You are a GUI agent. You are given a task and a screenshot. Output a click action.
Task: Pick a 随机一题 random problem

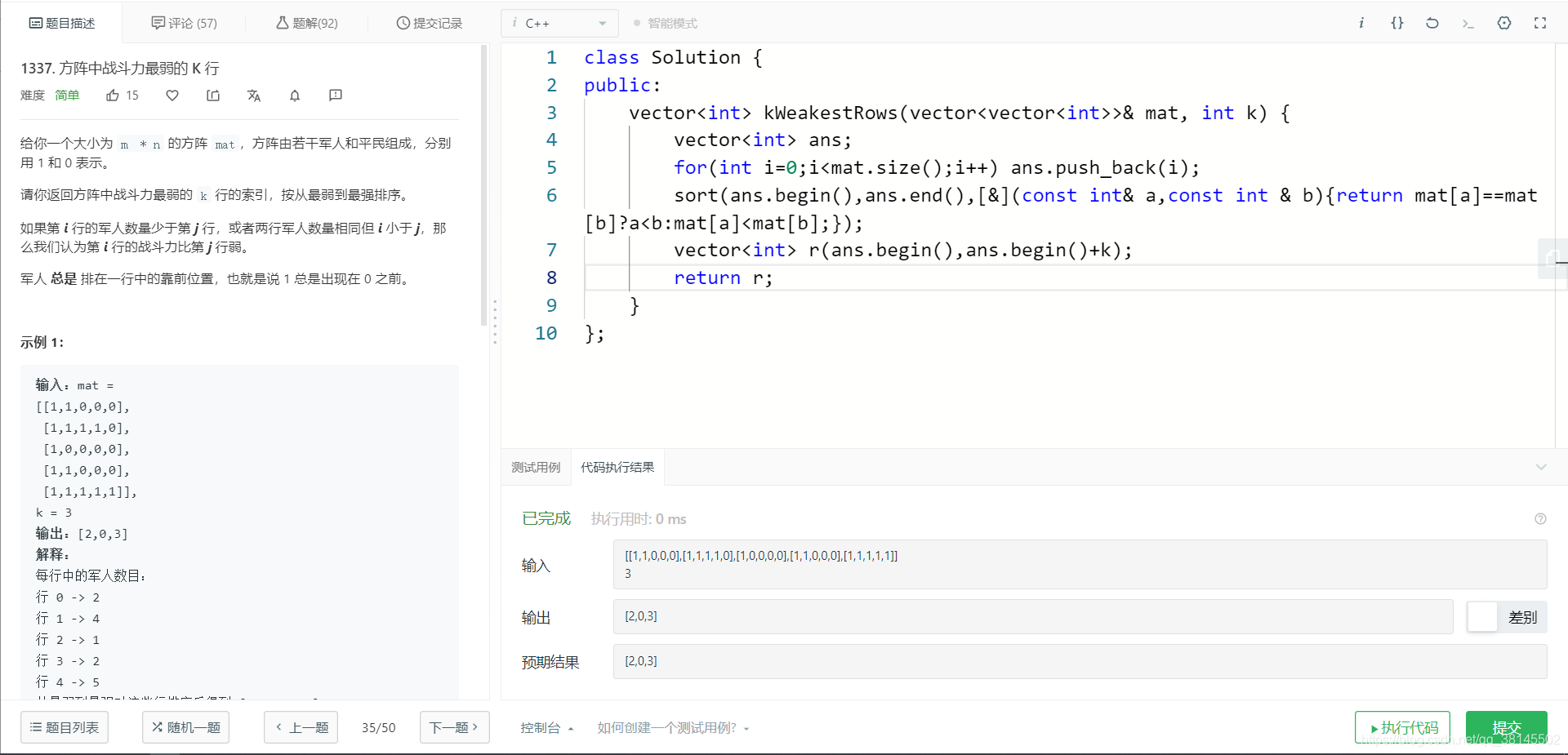pyautogui.click(x=186, y=727)
